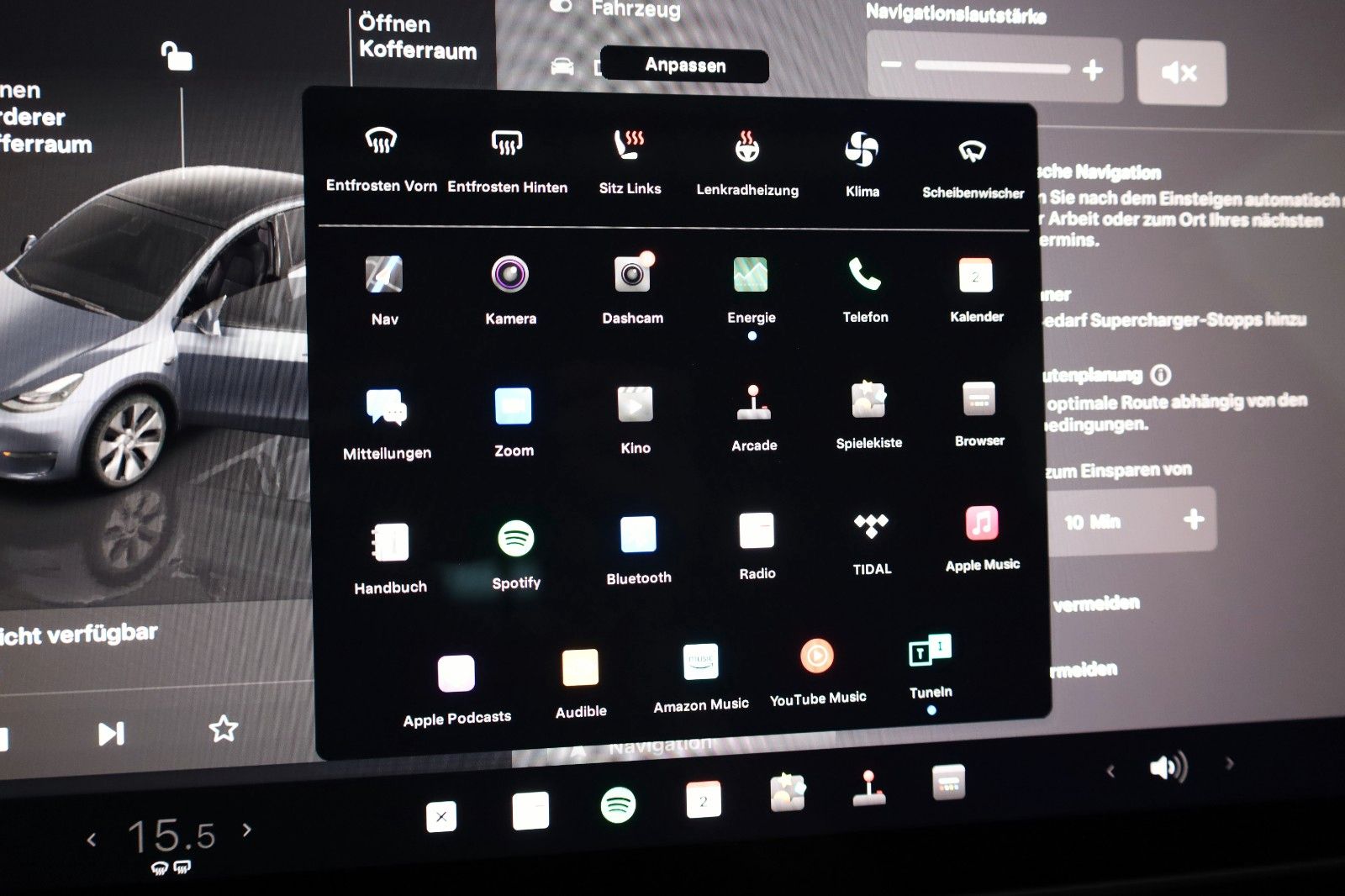The height and width of the screenshot is (896, 1345).
Task: Open info icon next to Routenplanung
Action: tap(1160, 374)
